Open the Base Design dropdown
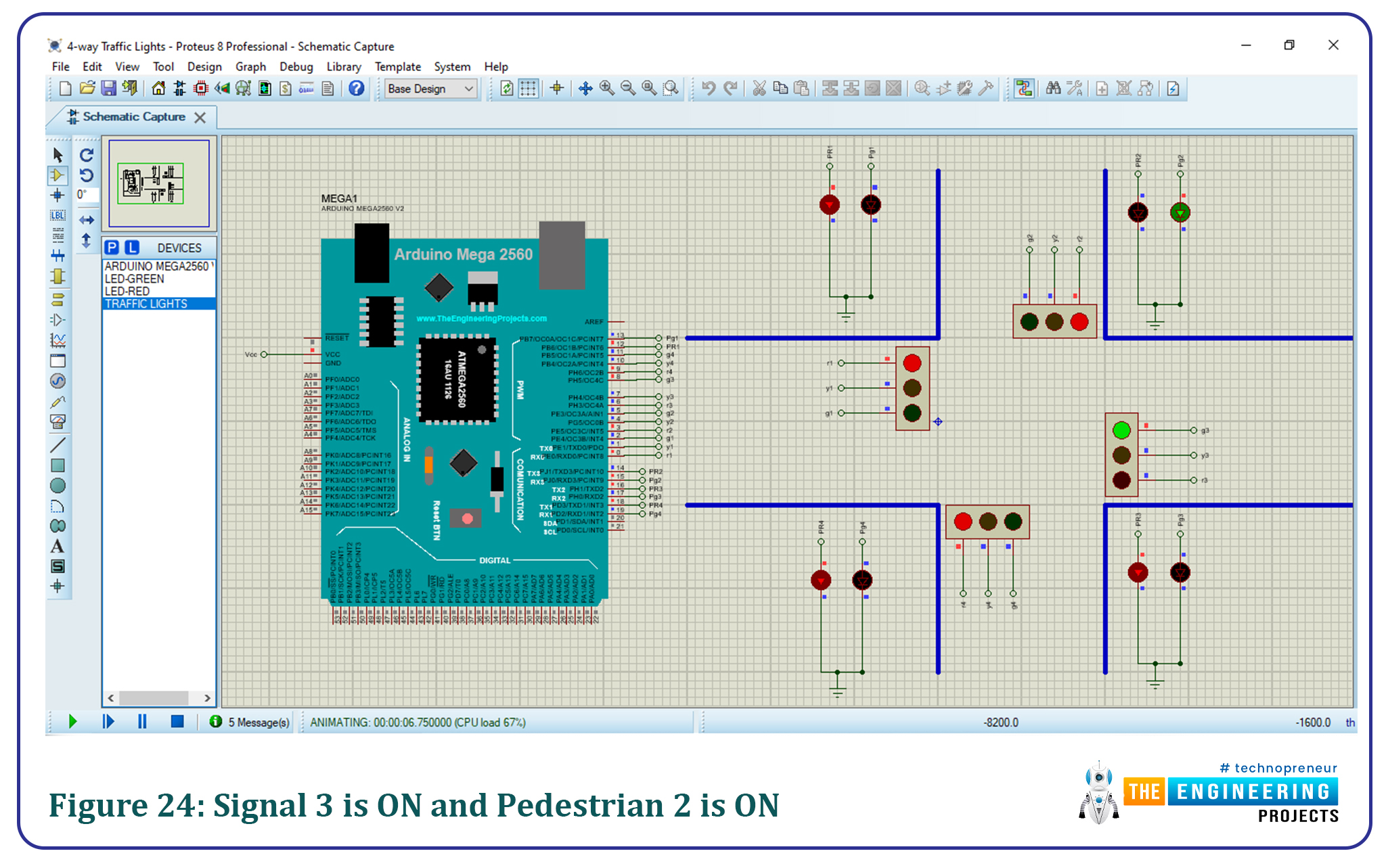The width and height of the screenshot is (1386, 868). (x=431, y=89)
